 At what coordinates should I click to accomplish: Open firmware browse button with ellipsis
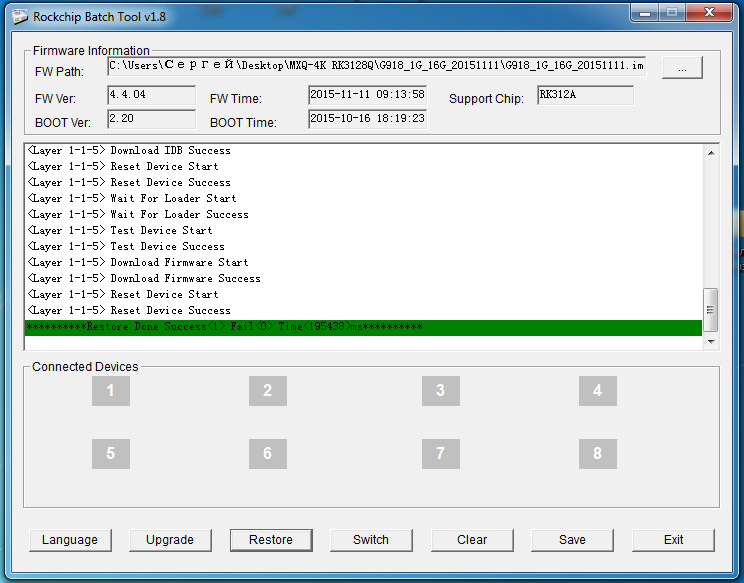tap(682, 68)
